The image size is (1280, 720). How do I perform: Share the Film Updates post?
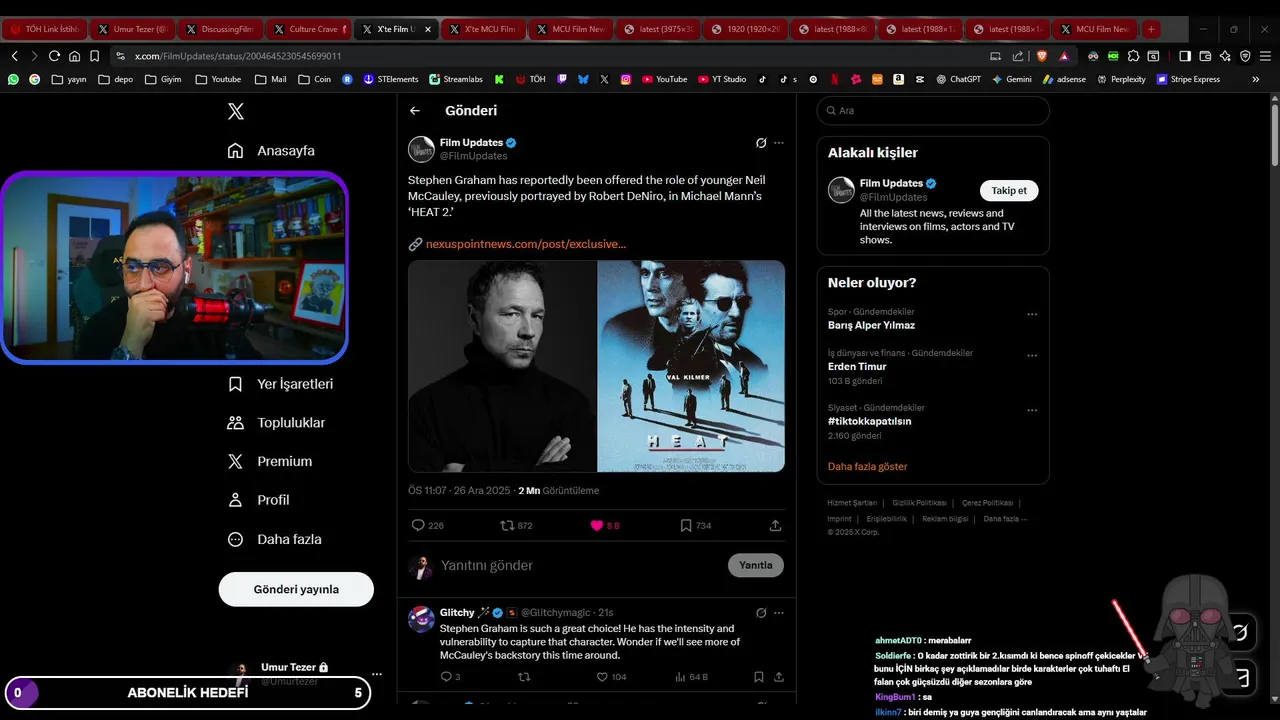[x=775, y=525]
